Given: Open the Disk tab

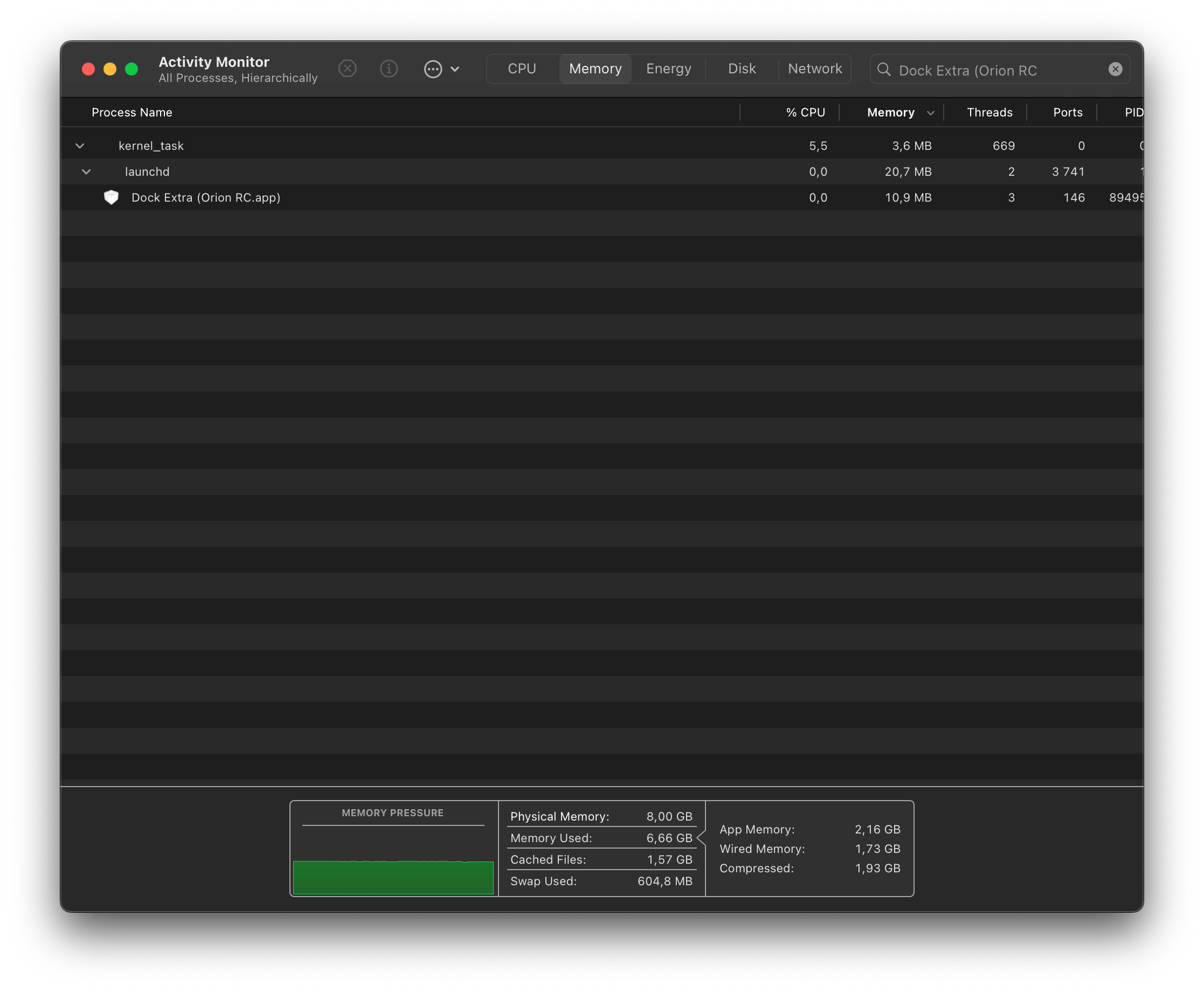Looking at the screenshot, I should [x=742, y=69].
